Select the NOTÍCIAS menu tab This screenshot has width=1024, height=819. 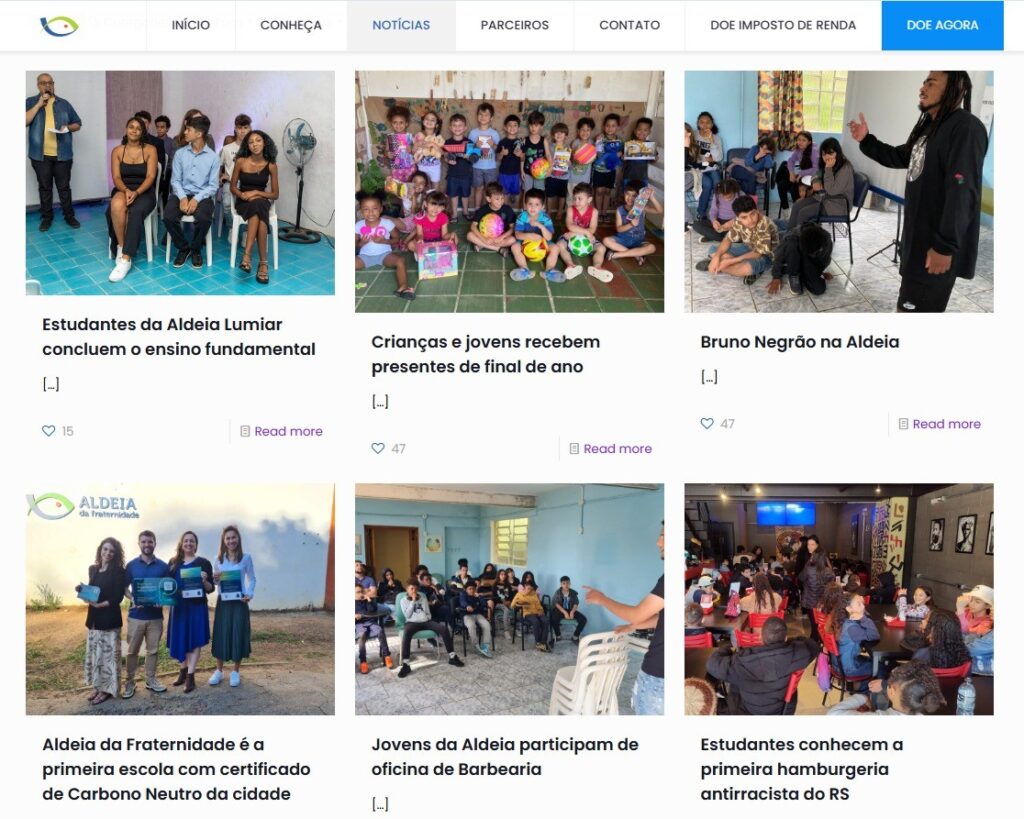click(x=401, y=25)
